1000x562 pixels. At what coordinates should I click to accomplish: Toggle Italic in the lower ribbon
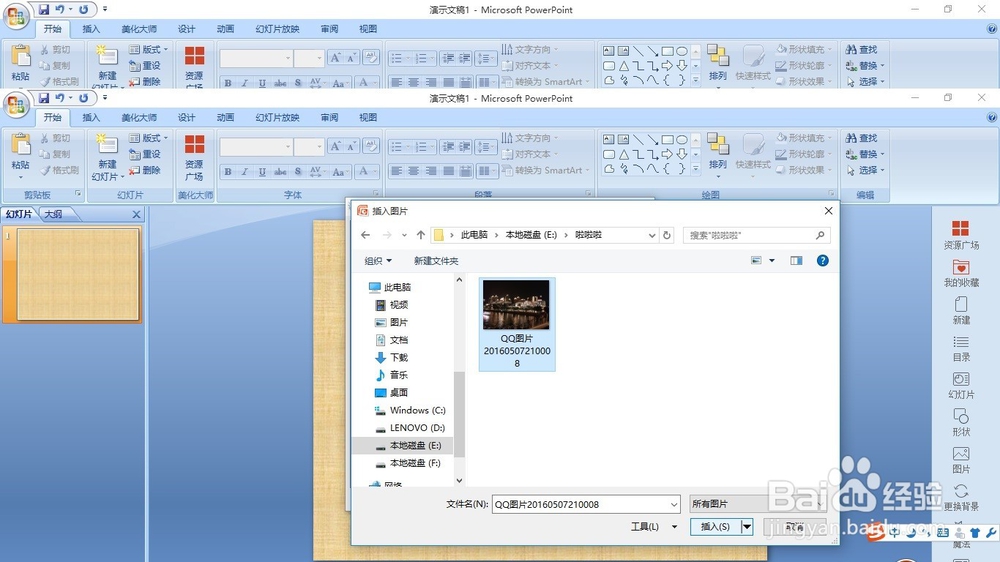(245, 171)
